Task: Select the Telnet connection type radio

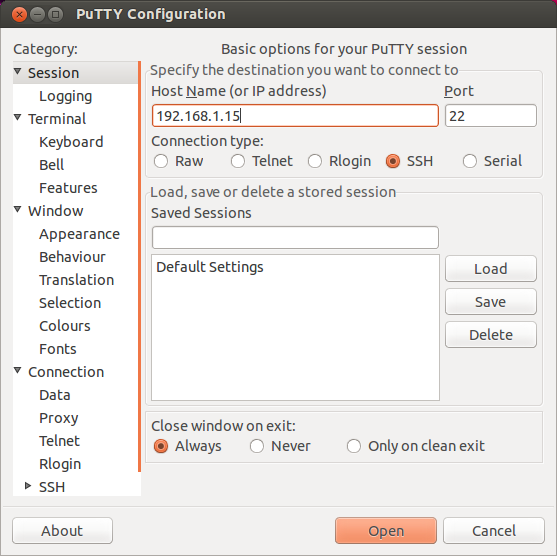Action: click(238, 161)
